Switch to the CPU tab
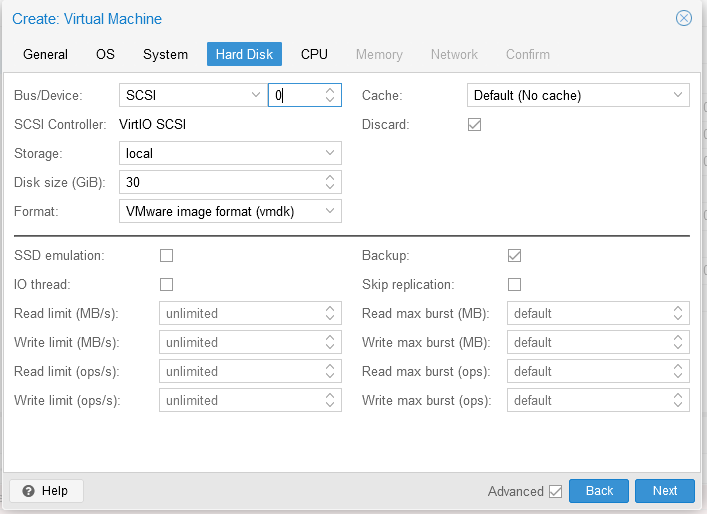The image size is (707, 514). [314, 54]
